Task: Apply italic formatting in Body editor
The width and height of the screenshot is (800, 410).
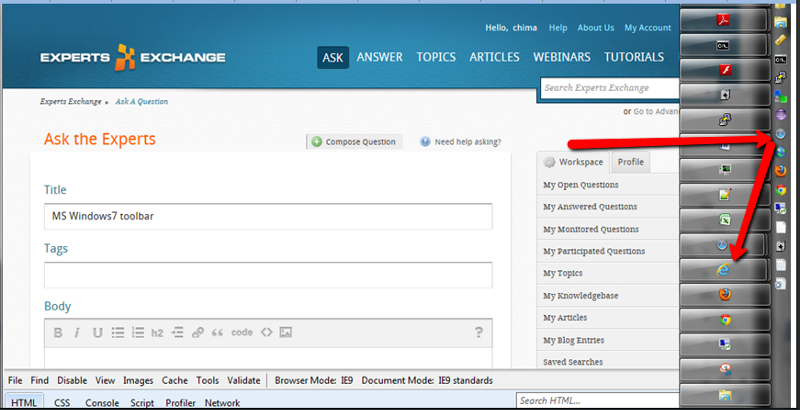Action: click(x=77, y=333)
